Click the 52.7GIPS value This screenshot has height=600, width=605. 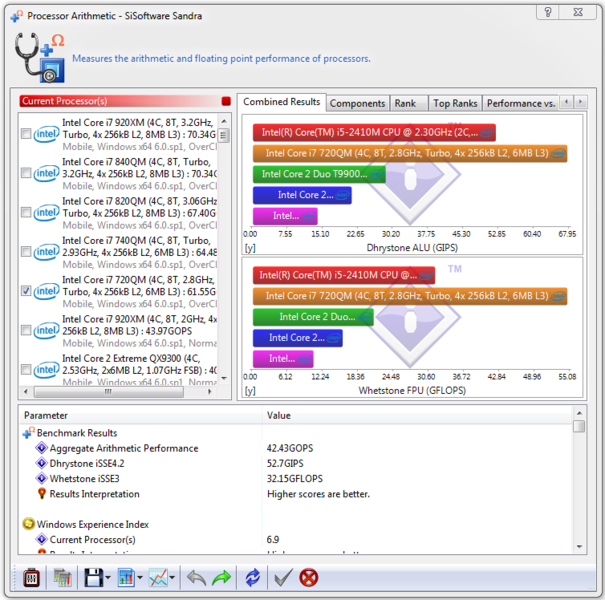tap(285, 463)
